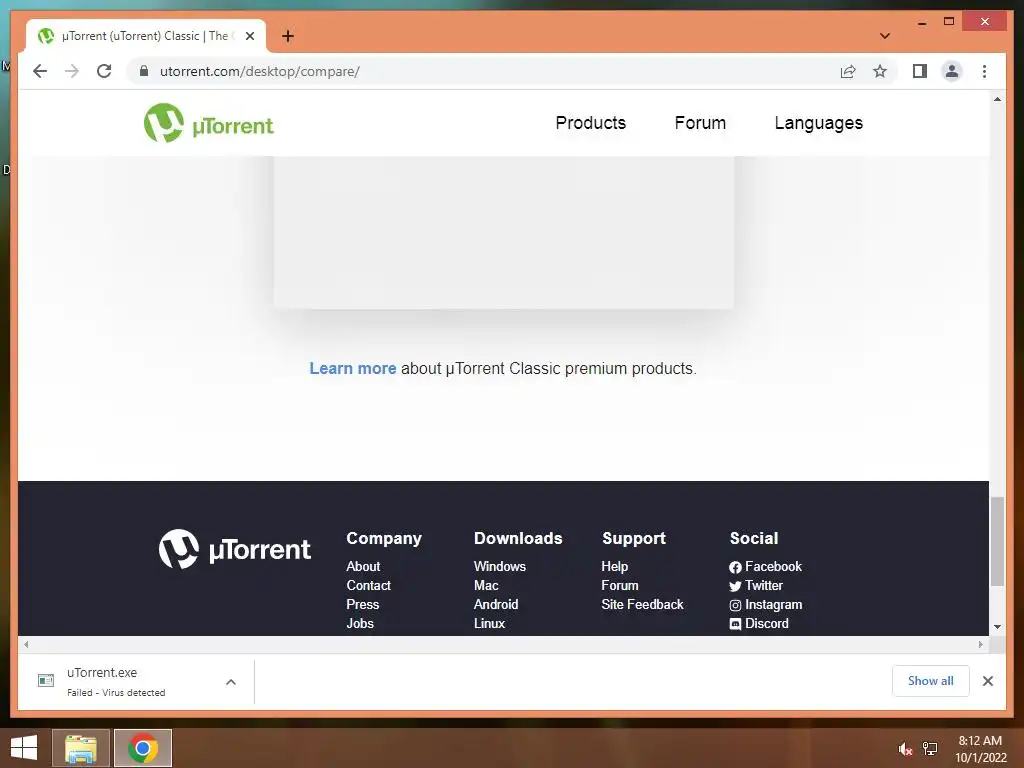Open File Explorer from the taskbar

(x=80, y=748)
